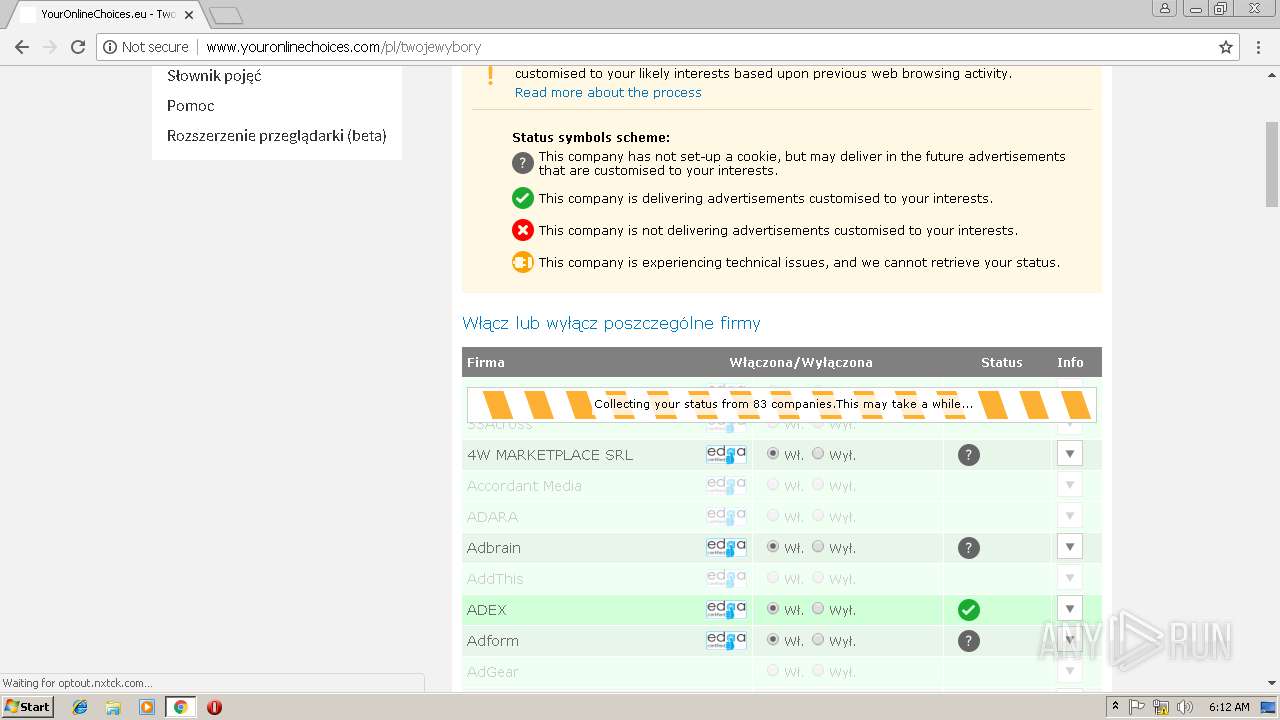This screenshot has height=720, width=1280.
Task: Launch the media player from the taskbar
Action: [x=147, y=707]
